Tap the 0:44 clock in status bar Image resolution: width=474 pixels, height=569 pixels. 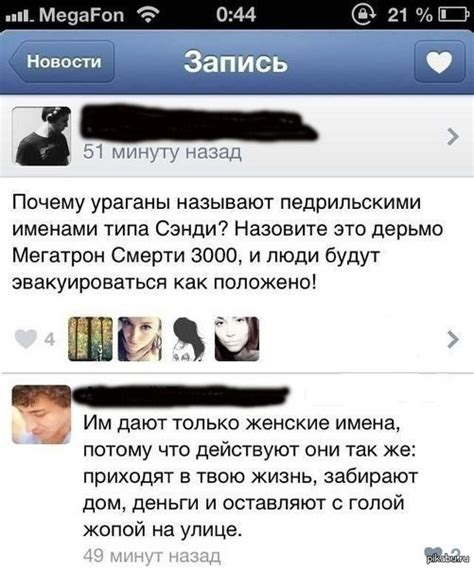(236, 15)
